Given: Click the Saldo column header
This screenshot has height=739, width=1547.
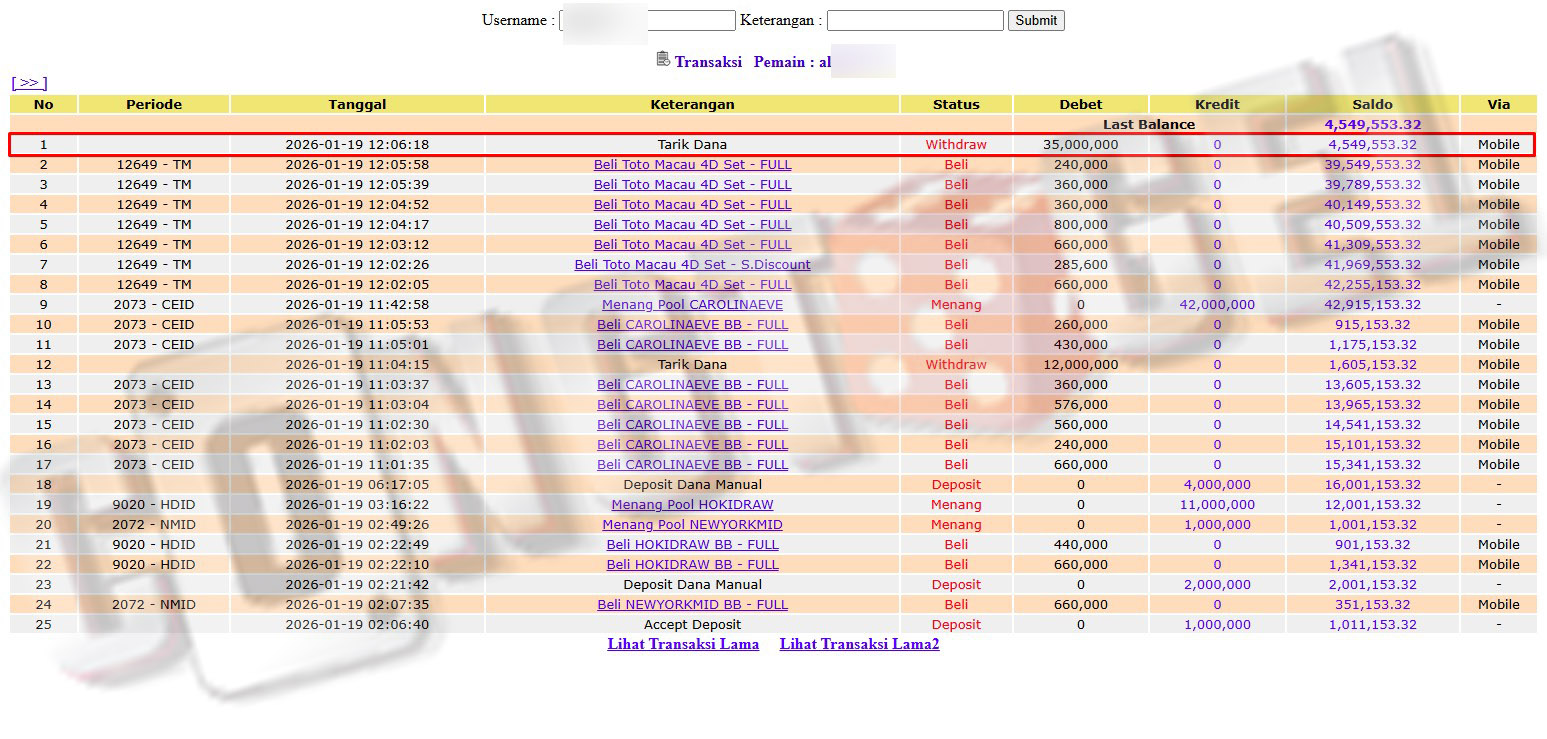Looking at the screenshot, I should (x=1372, y=104).
